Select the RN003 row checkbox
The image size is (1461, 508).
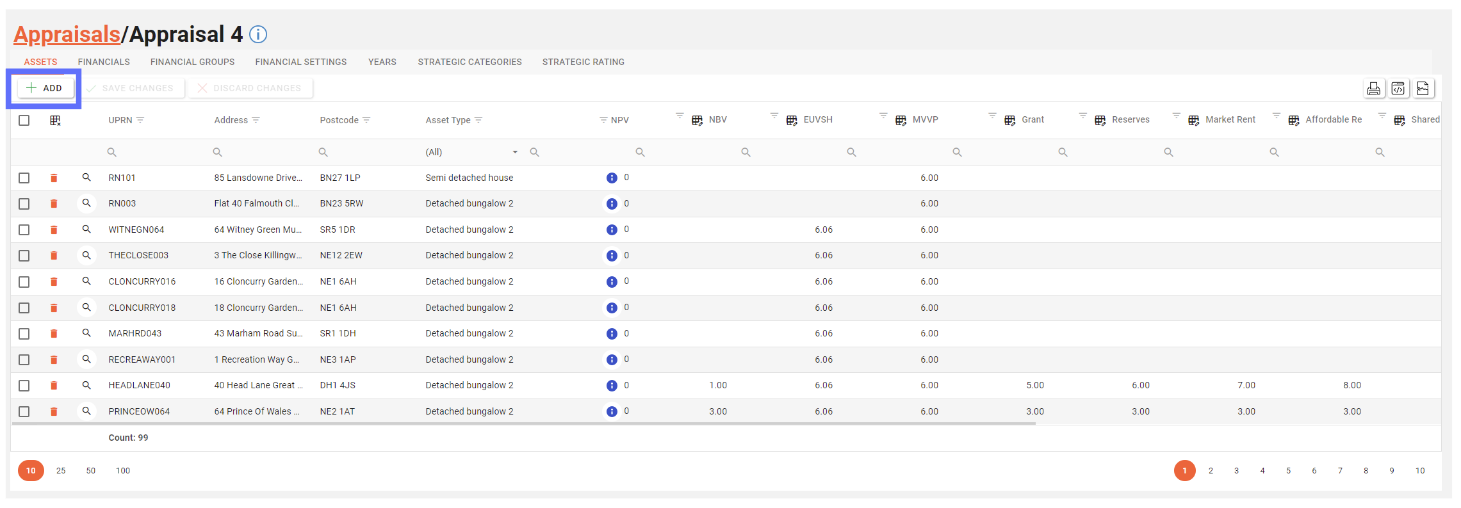coord(24,204)
